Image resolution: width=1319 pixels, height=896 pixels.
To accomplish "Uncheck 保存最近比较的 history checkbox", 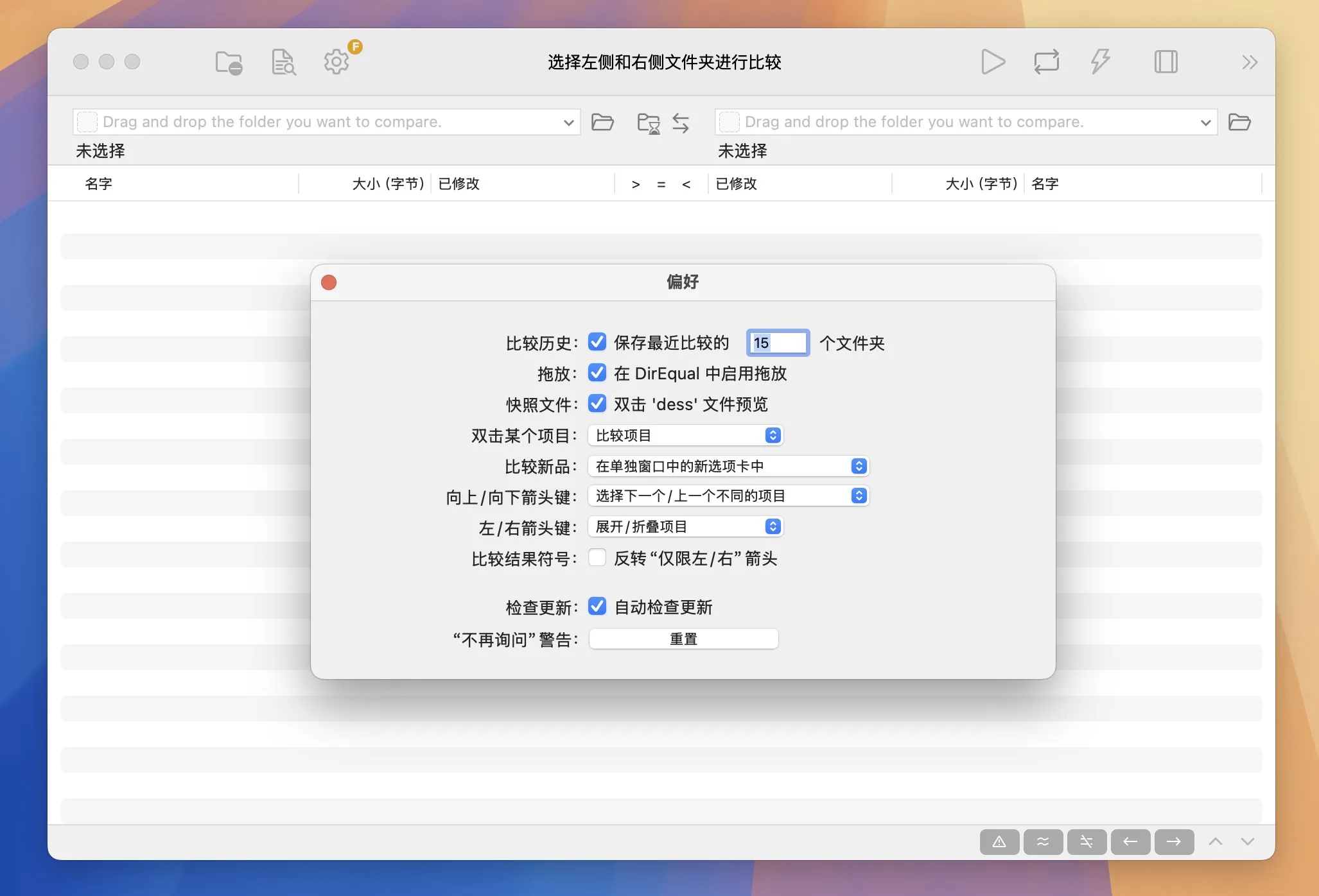I will pos(597,342).
